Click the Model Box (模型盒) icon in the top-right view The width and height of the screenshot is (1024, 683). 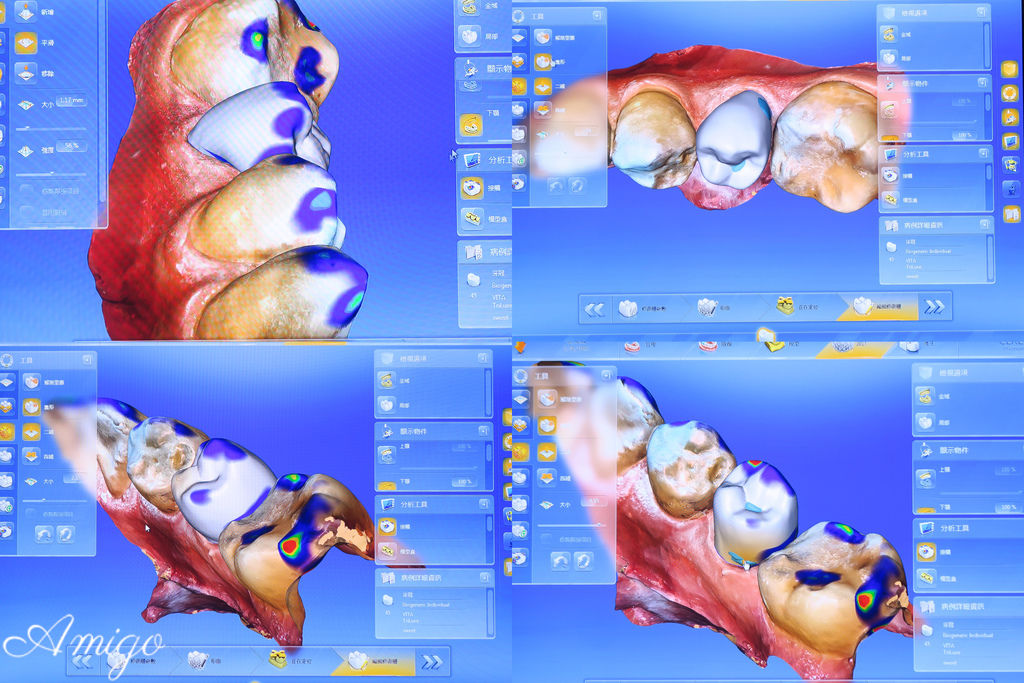click(890, 199)
